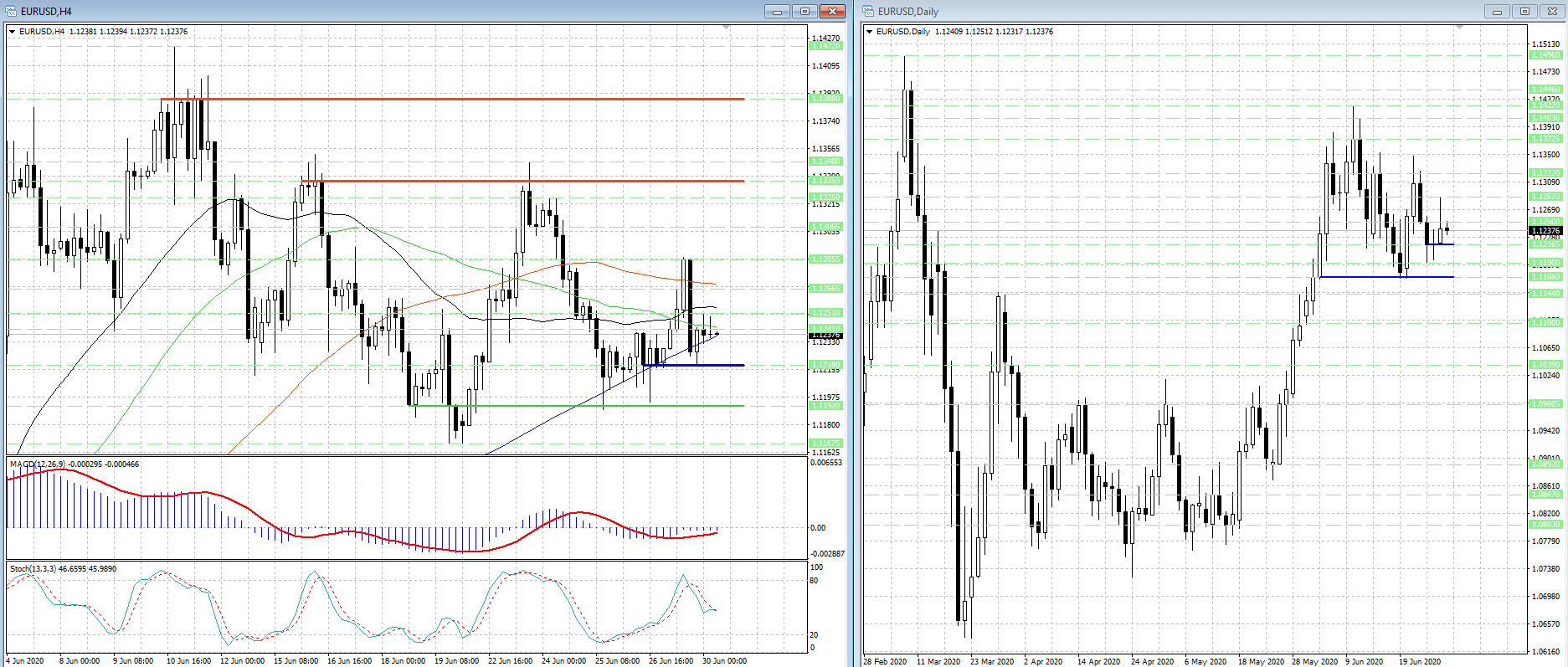Expand the triangle menu beside EURUSD,H4 chart label
Viewport: 1568px width, 667px height.
click(12, 32)
